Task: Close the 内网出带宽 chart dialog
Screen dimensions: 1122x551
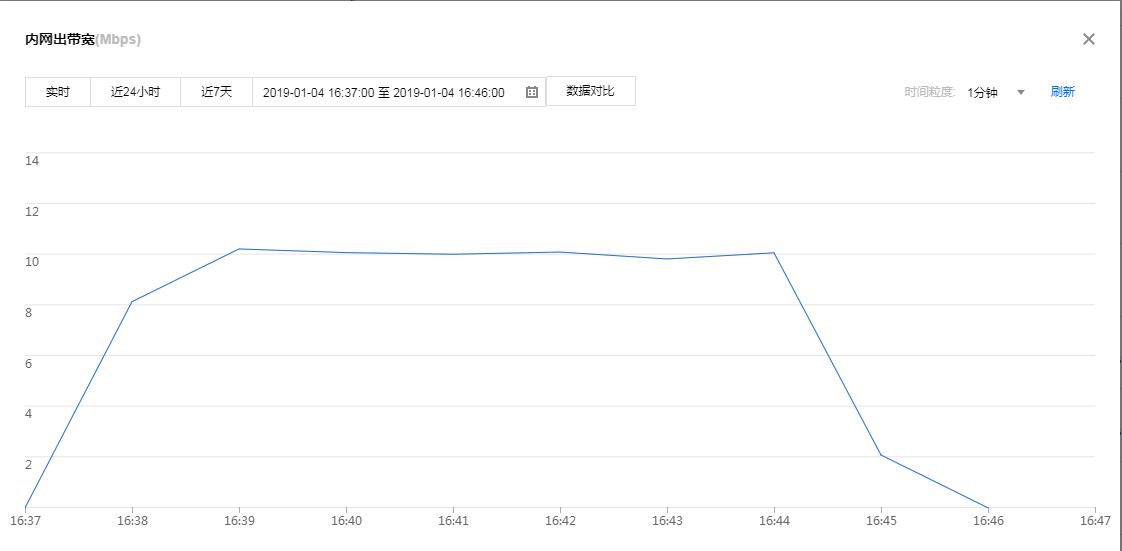Action: click(1089, 39)
